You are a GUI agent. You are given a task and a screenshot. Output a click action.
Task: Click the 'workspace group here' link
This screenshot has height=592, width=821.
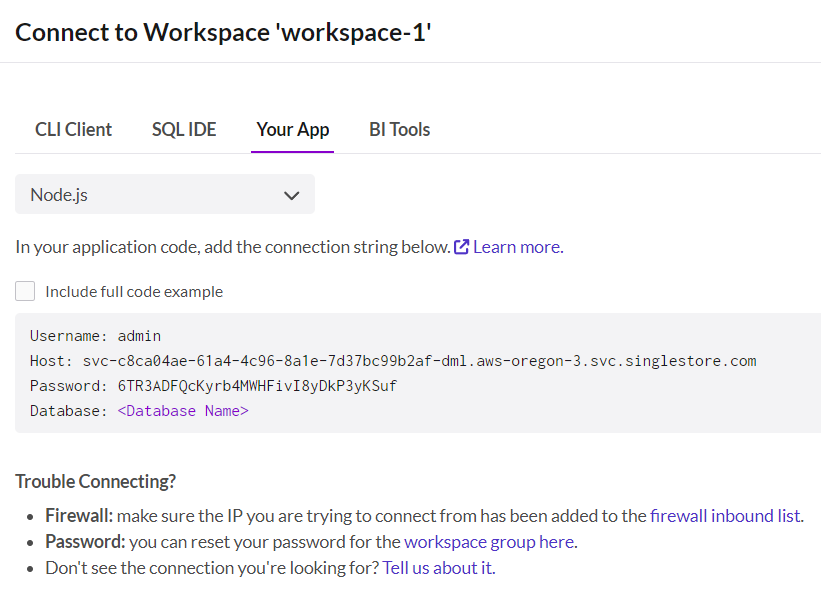pyautogui.click(x=488, y=542)
